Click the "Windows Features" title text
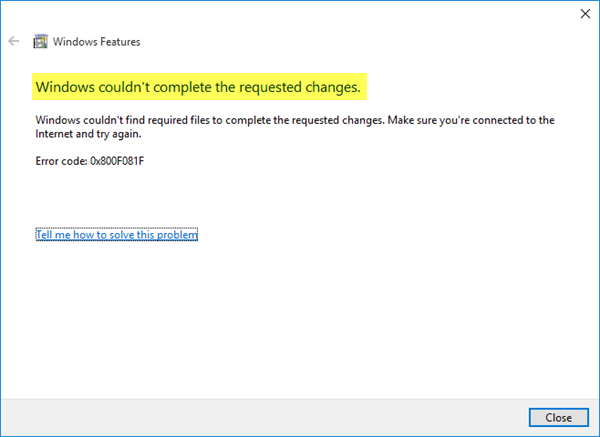This screenshot has width=600, height=437. 98,42
